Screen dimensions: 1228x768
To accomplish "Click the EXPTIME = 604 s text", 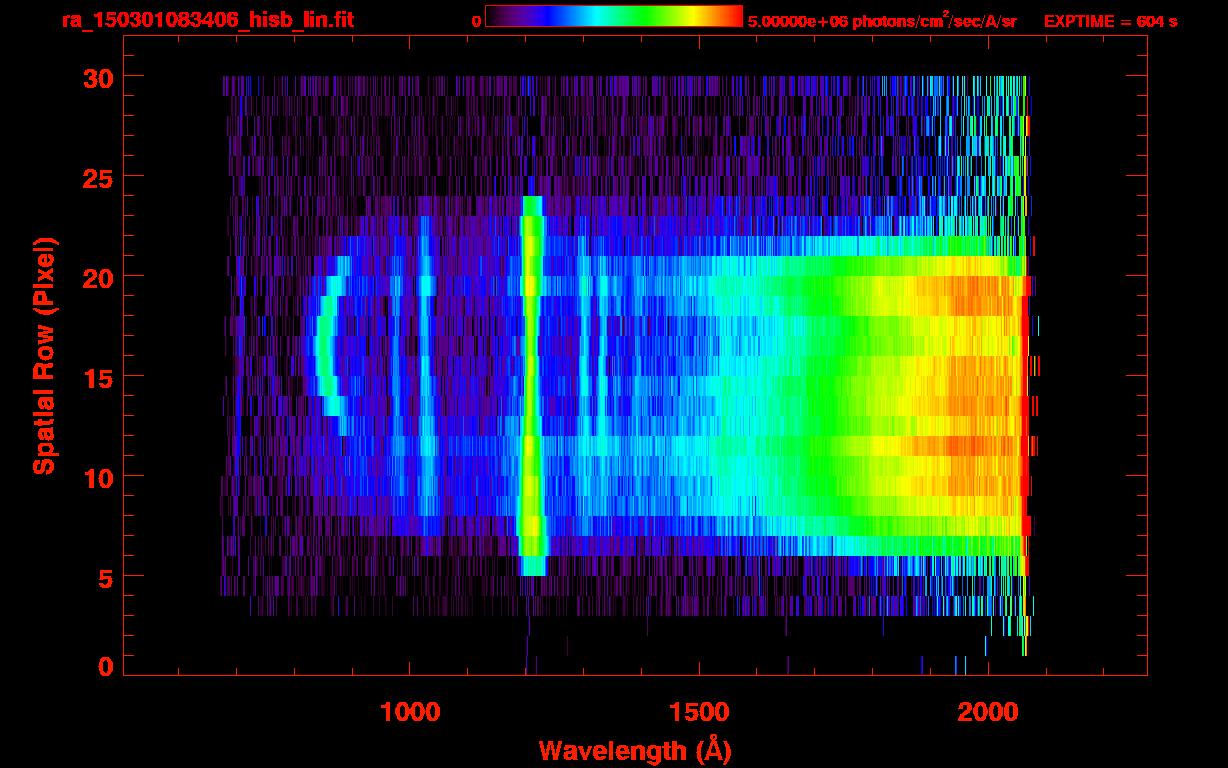I will 1111,21.
